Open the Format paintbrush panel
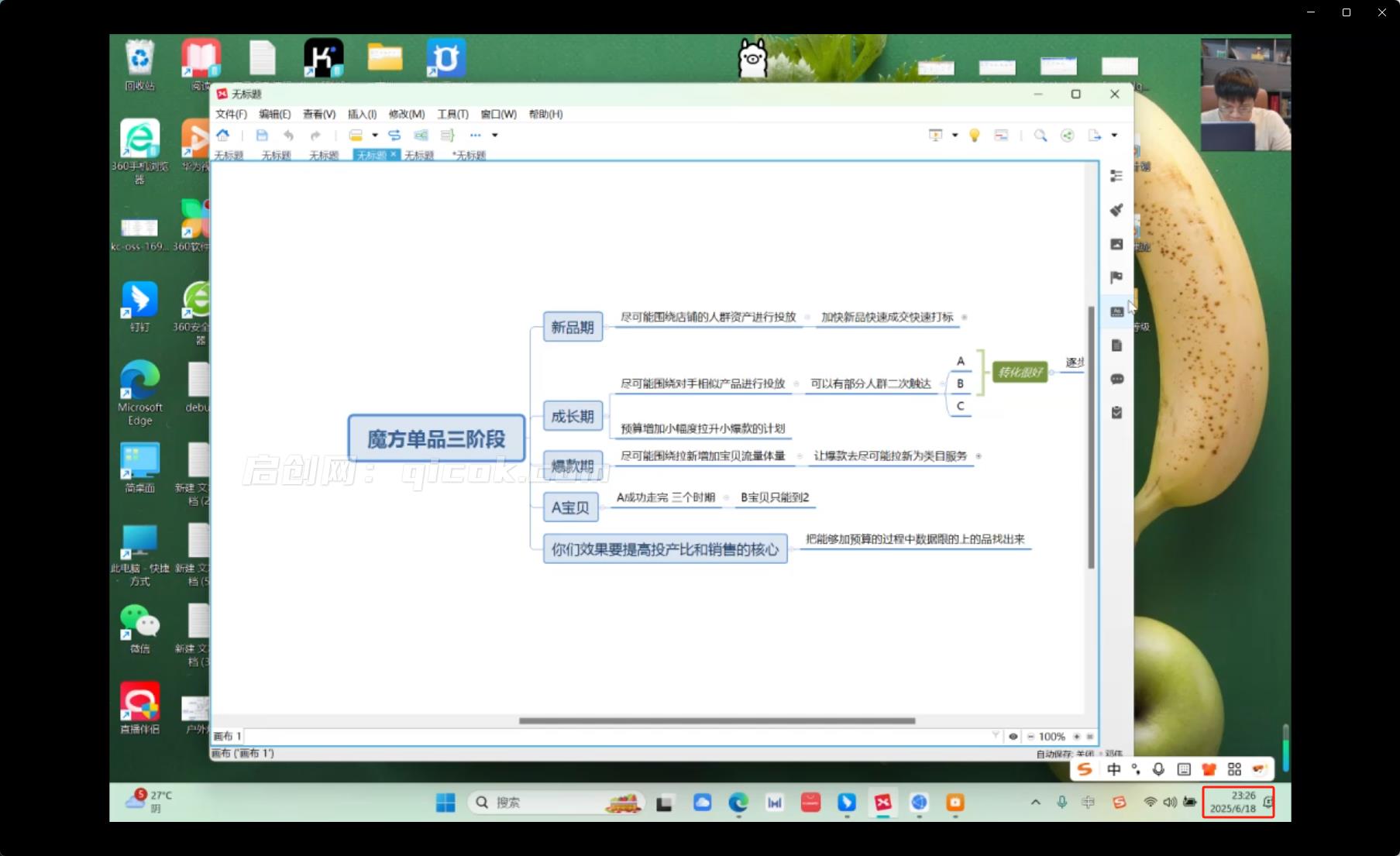 [x=1116, y=210]
